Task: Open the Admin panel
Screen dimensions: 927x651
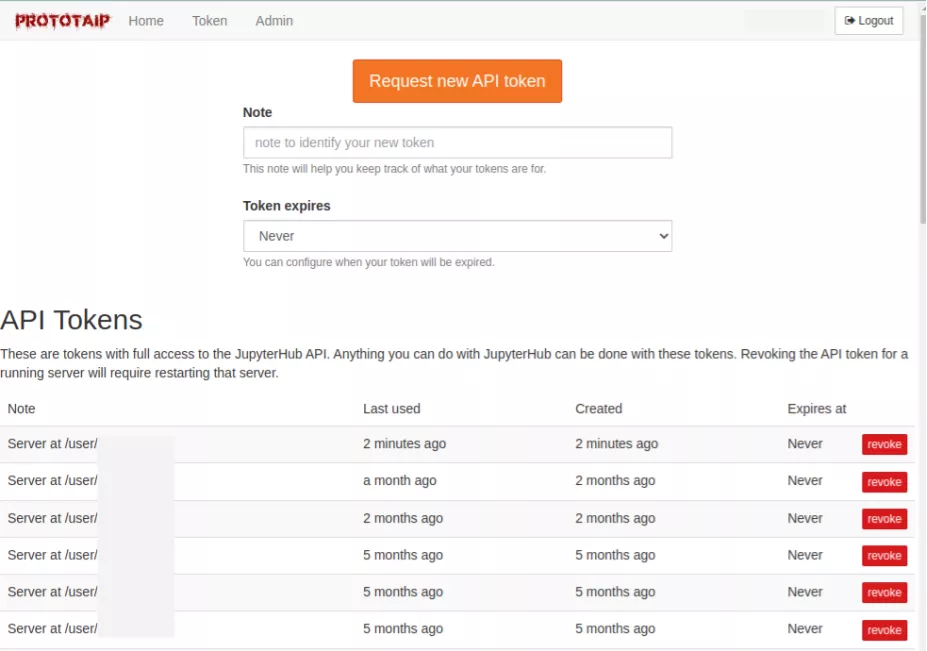Action: [x=273, y=20]
